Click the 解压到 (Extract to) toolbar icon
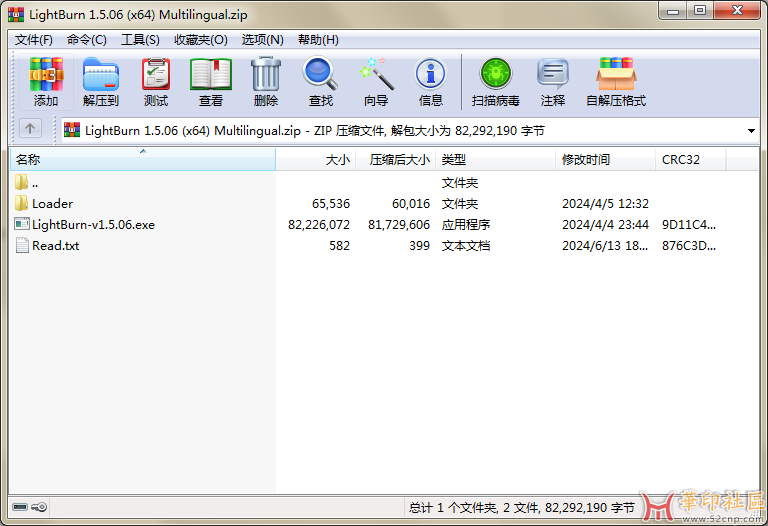 (x=101, y=74)
